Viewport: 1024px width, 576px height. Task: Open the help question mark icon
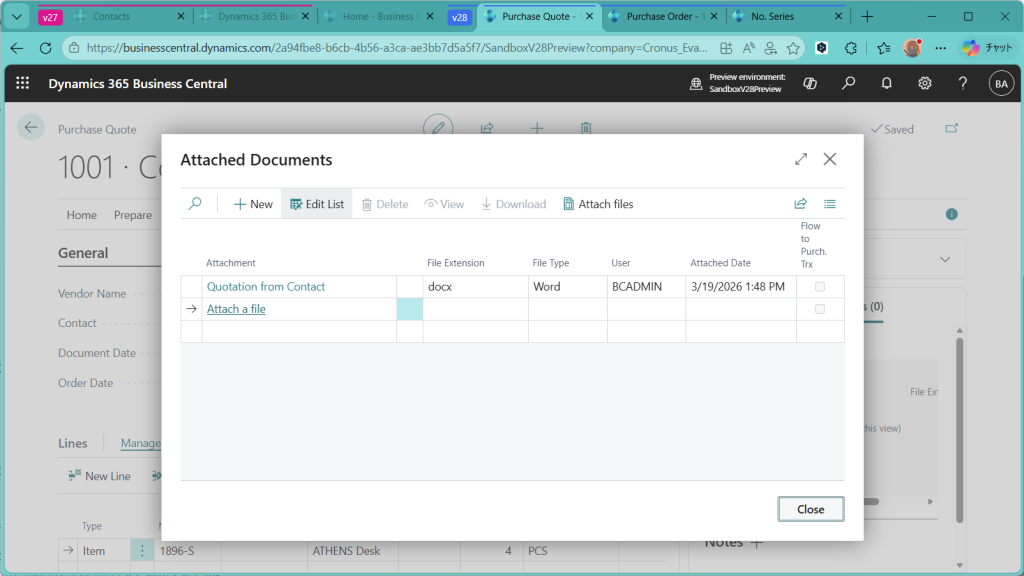pos(963,84)
